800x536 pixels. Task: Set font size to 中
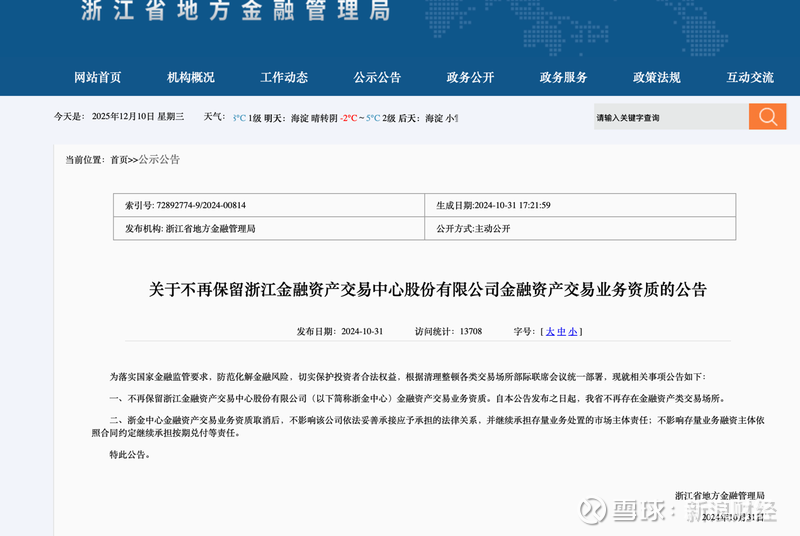tap(561, 331)
